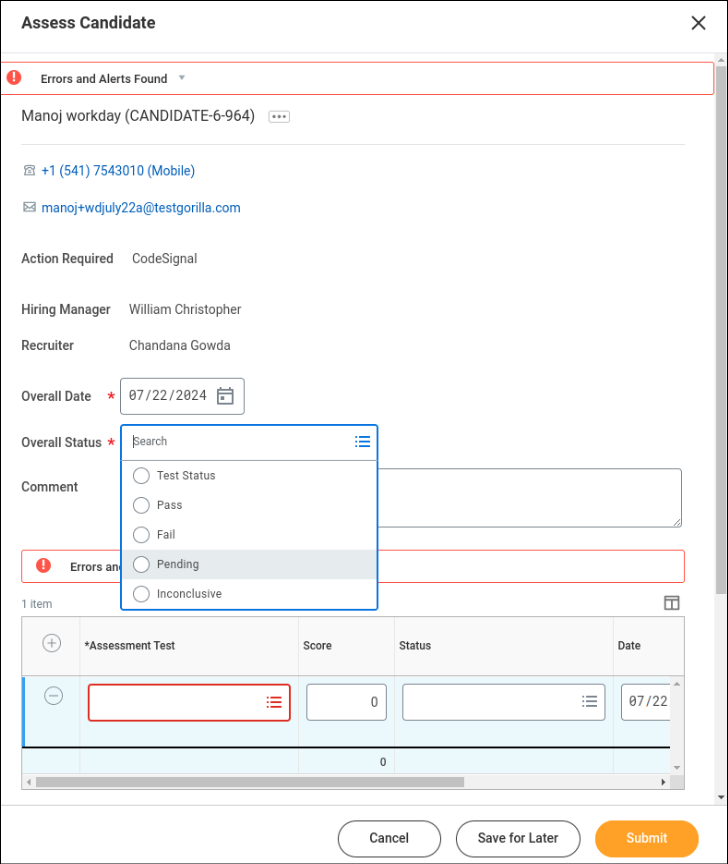This screenshot has height=864, width=728.
Task: Click inside the Score input field
Action: pyautogui.click(x=345, y=701)
